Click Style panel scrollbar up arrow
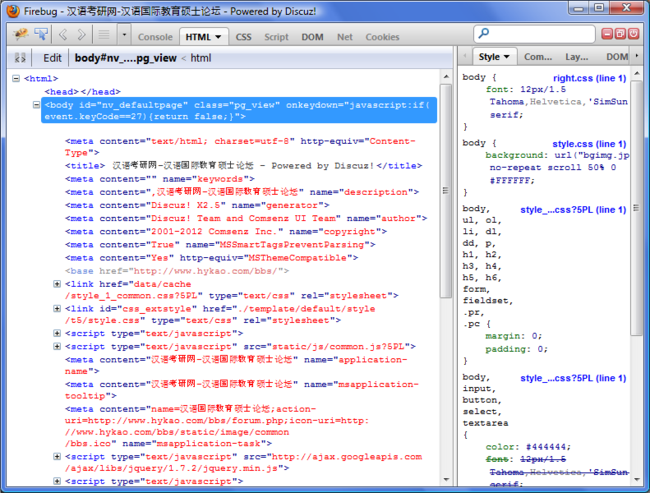This screenshot has width=650, height=493. [x=636, y=74]
